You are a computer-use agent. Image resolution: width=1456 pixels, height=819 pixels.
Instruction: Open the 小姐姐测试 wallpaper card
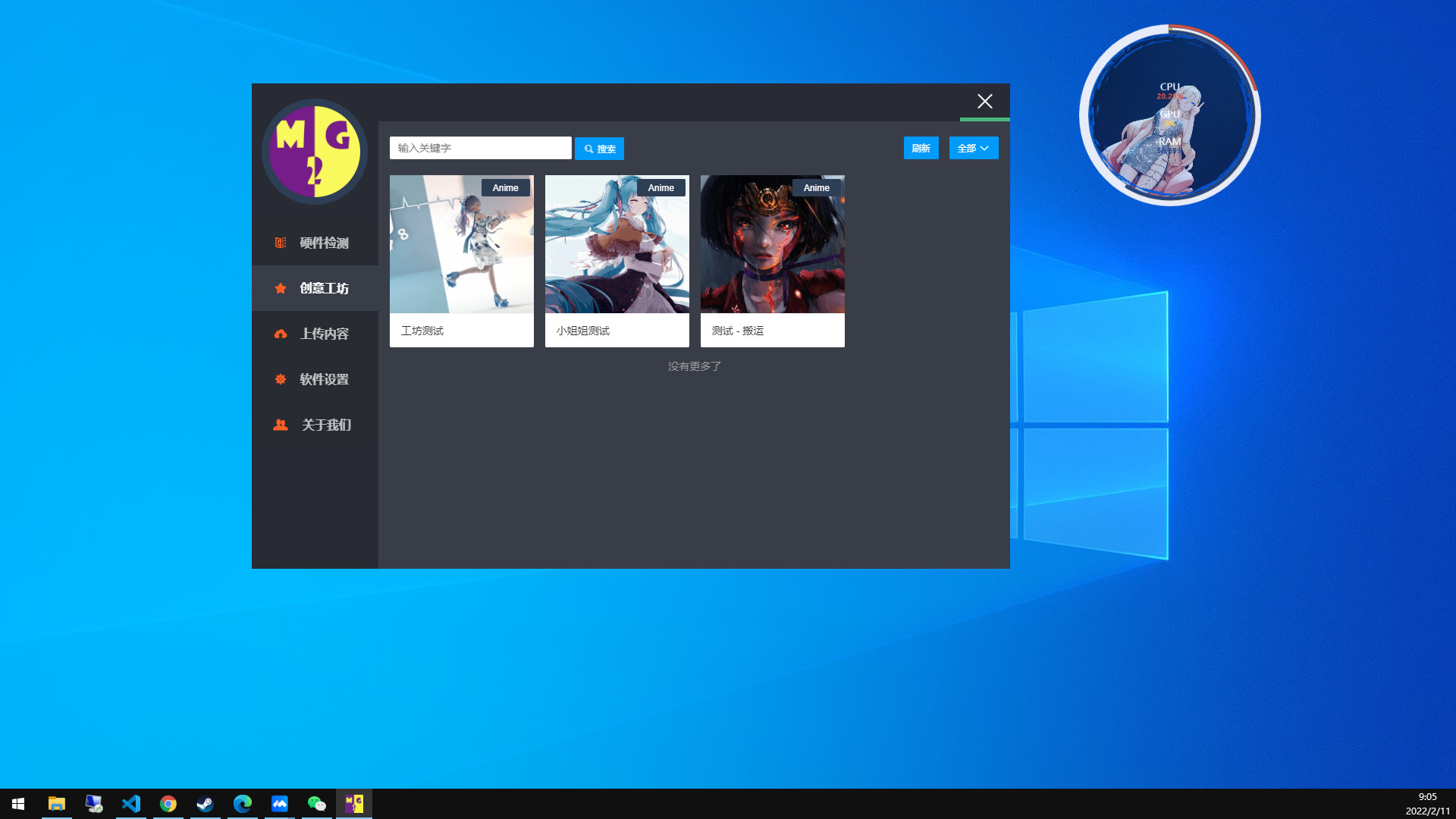point(617,261)
